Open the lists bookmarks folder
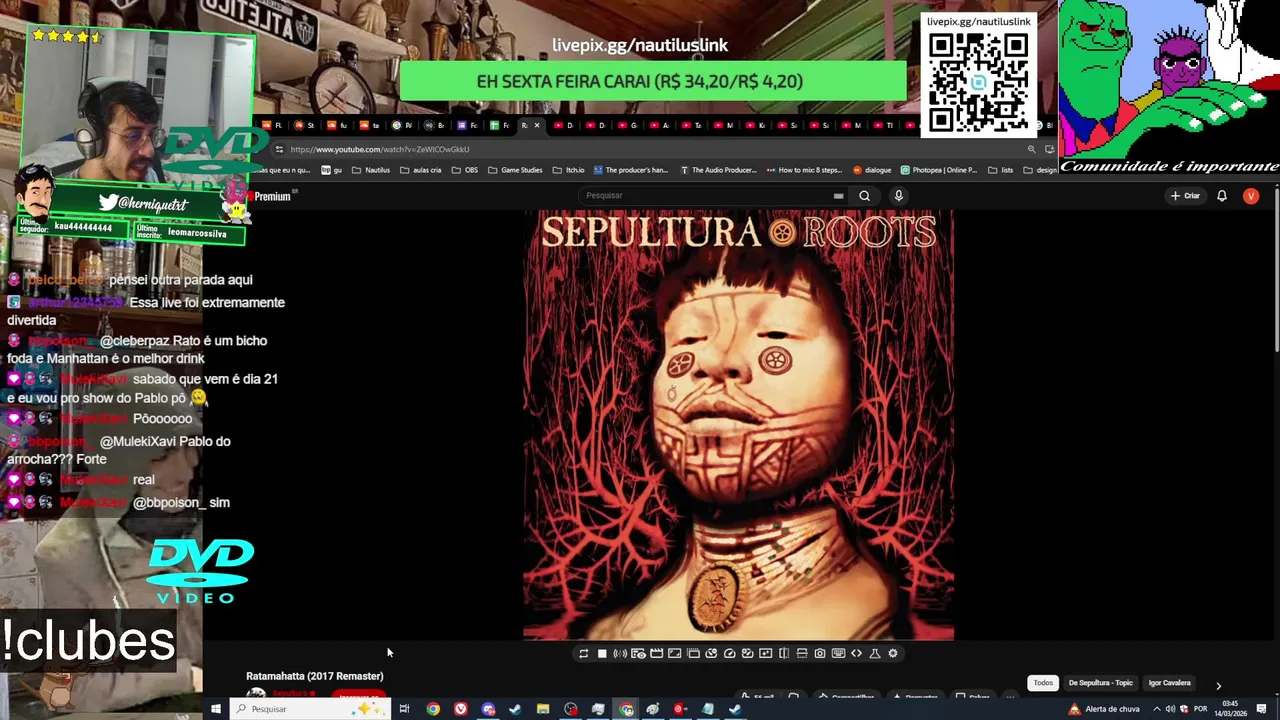 (x=1000, y=170)
